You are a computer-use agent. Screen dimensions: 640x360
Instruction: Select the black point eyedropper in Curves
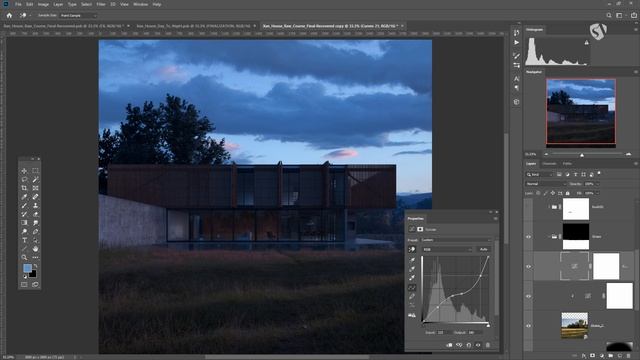(x=412, y=260)
